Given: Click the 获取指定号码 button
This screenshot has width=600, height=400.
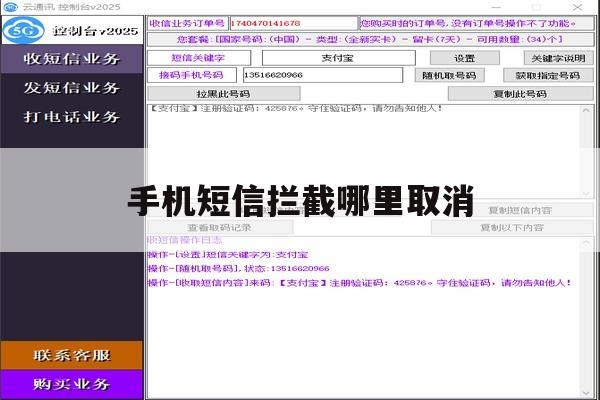Looking at the screenshot, I should point(548,75).
